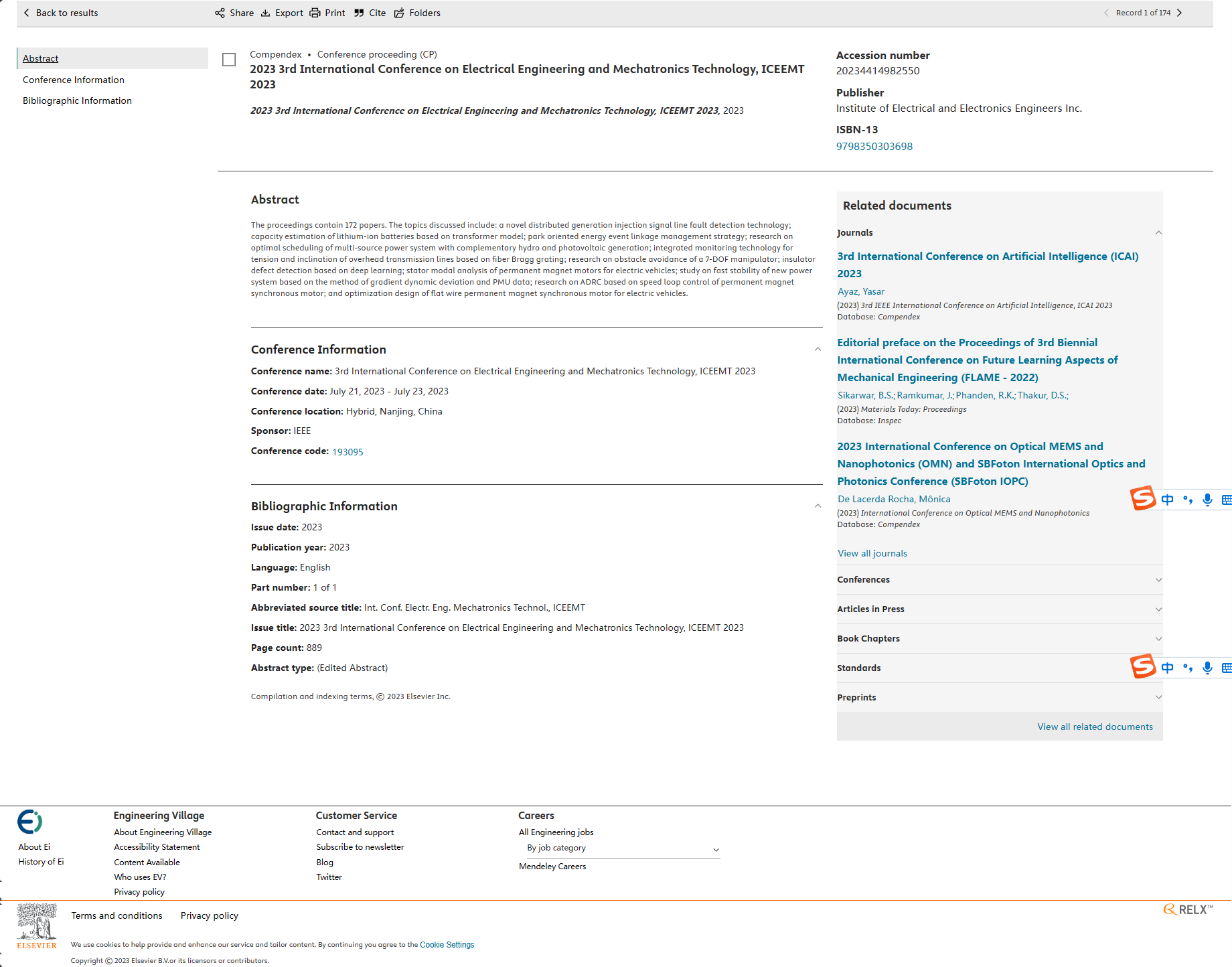Go to previous record arrow
Screen dimensions: 1232x967
(x=1106, y=13)
